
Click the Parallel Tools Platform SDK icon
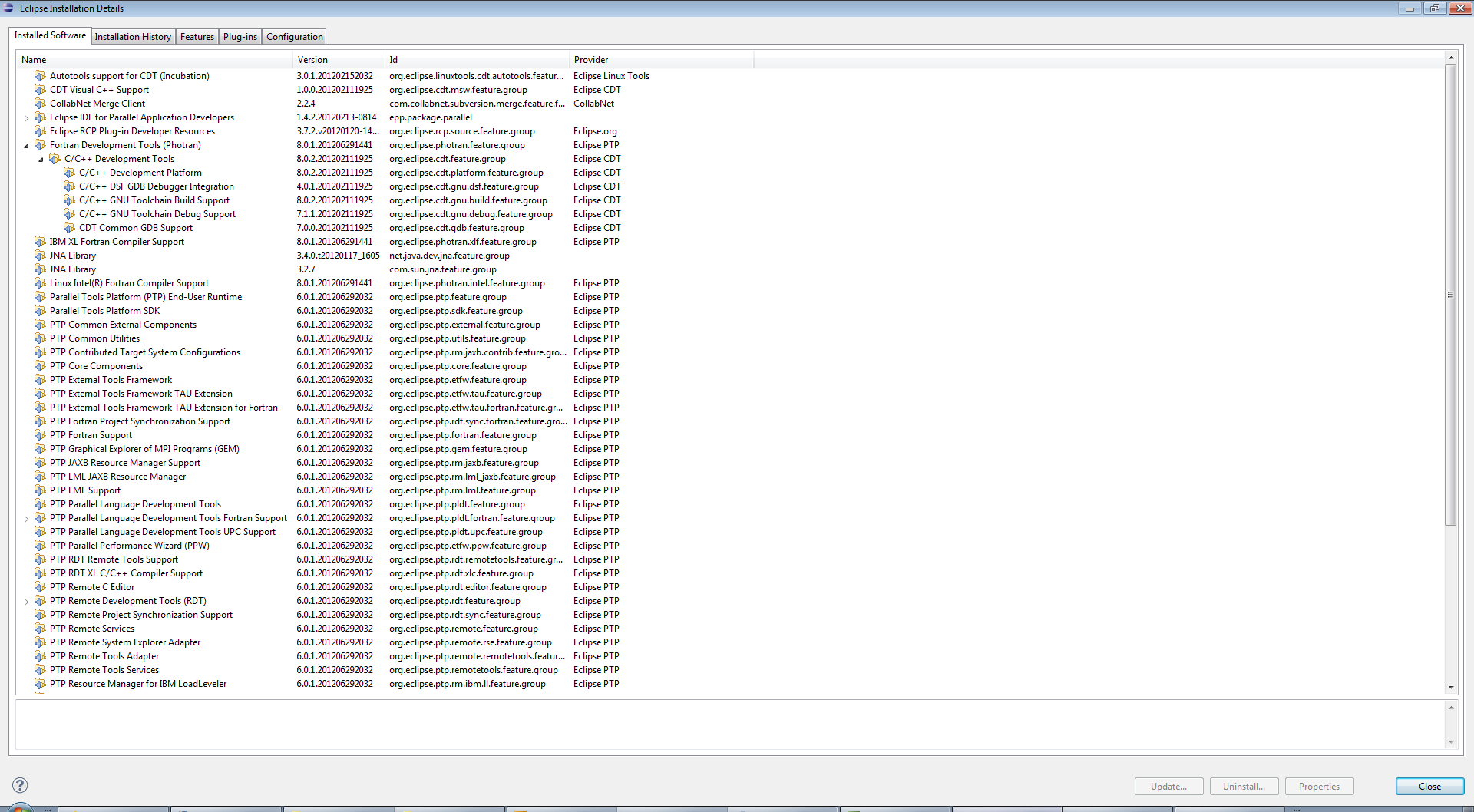click(40, 311)
